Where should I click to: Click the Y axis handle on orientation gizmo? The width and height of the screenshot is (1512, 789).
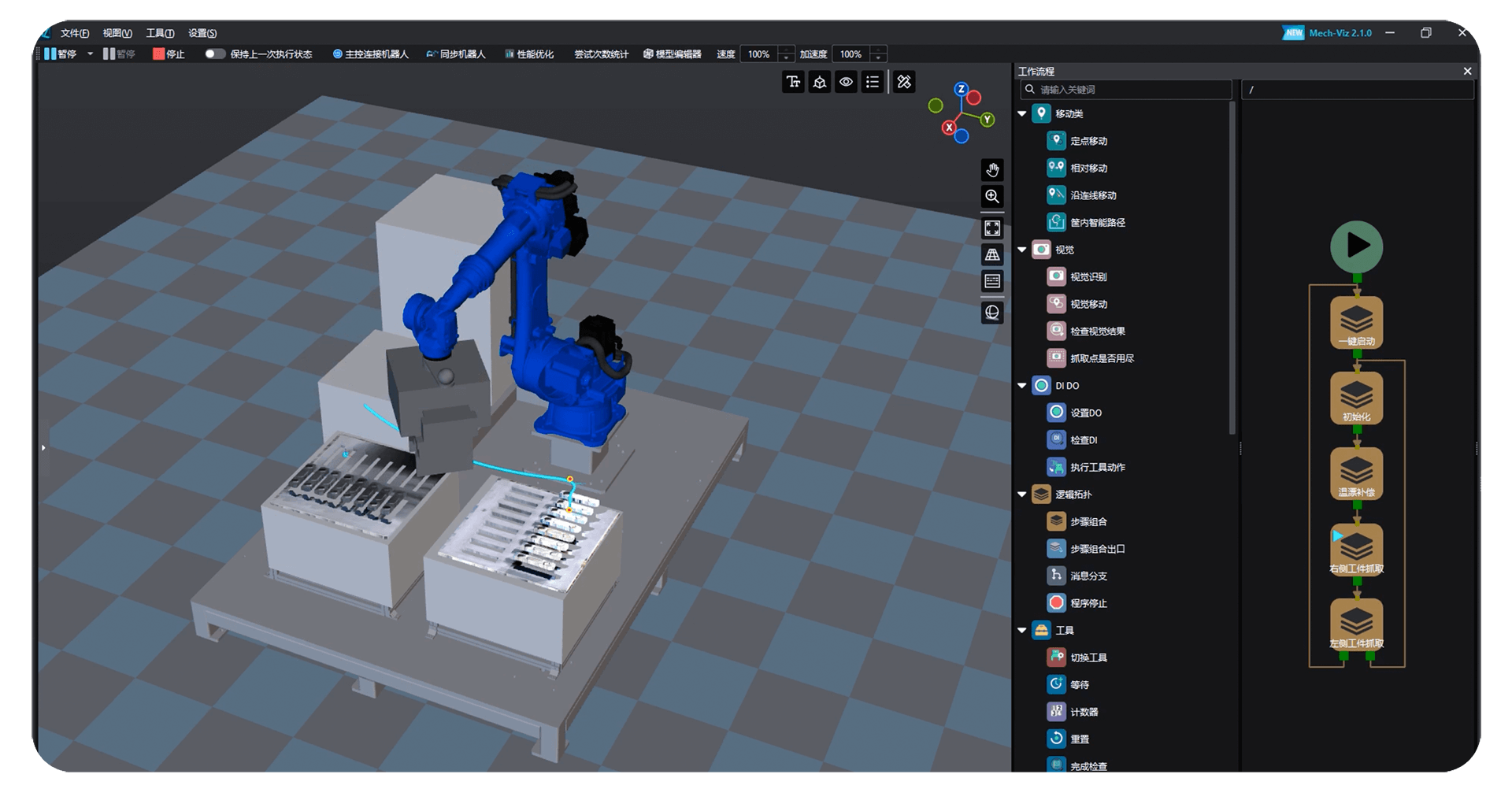(x=987, y=120)
